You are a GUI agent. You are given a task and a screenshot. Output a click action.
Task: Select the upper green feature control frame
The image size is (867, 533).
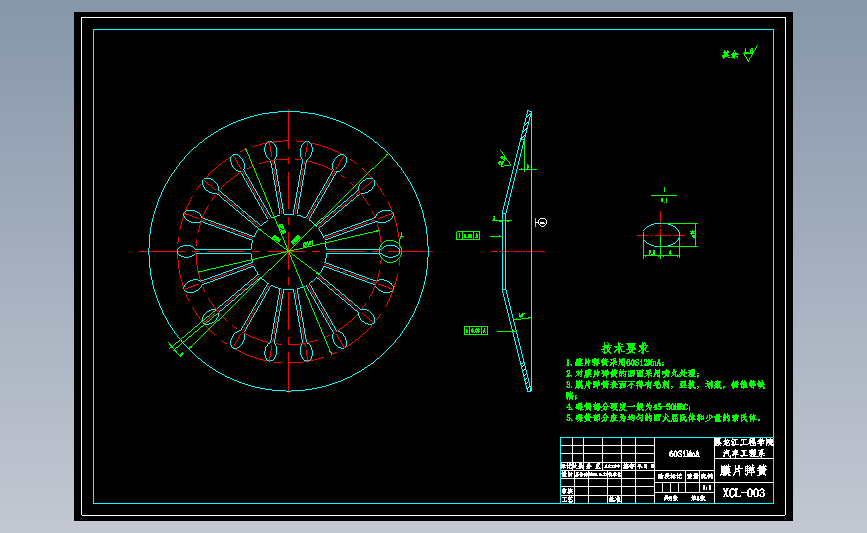click(x=468, y=236)
